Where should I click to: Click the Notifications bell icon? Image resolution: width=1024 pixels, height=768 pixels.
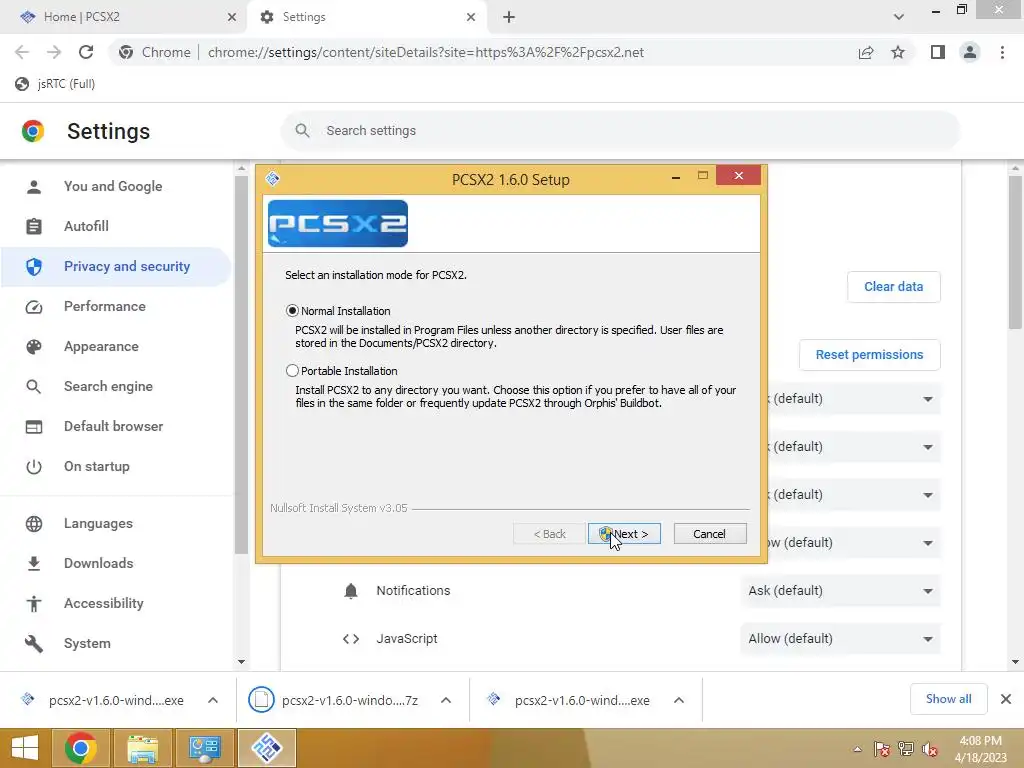(x=351, y=591)
